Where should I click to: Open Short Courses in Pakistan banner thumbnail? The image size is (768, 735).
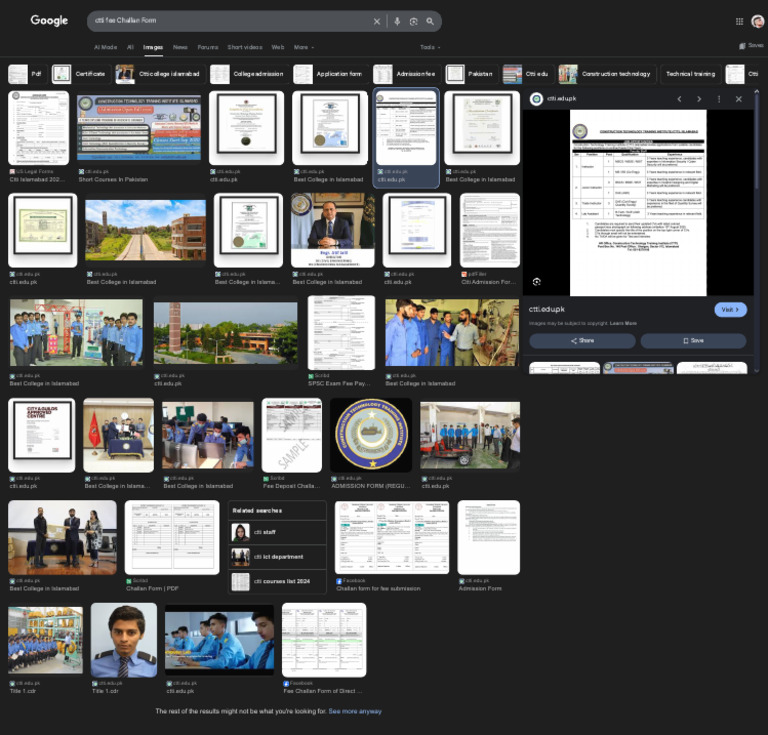(139, 128)
